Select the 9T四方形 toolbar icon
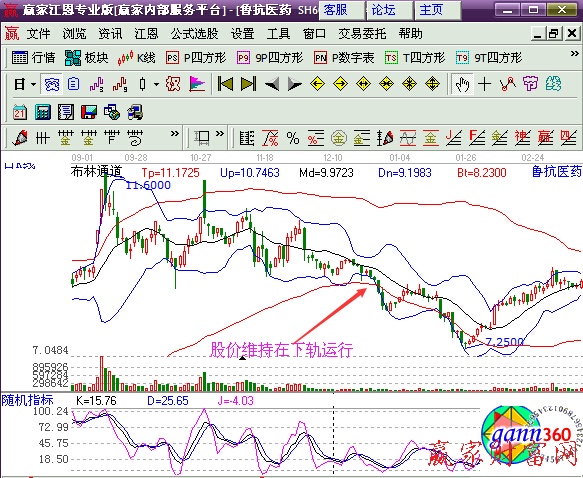Image resolution: width=583 pixels, height=478 pixels. pyautogui.click(x=489, y=58)
